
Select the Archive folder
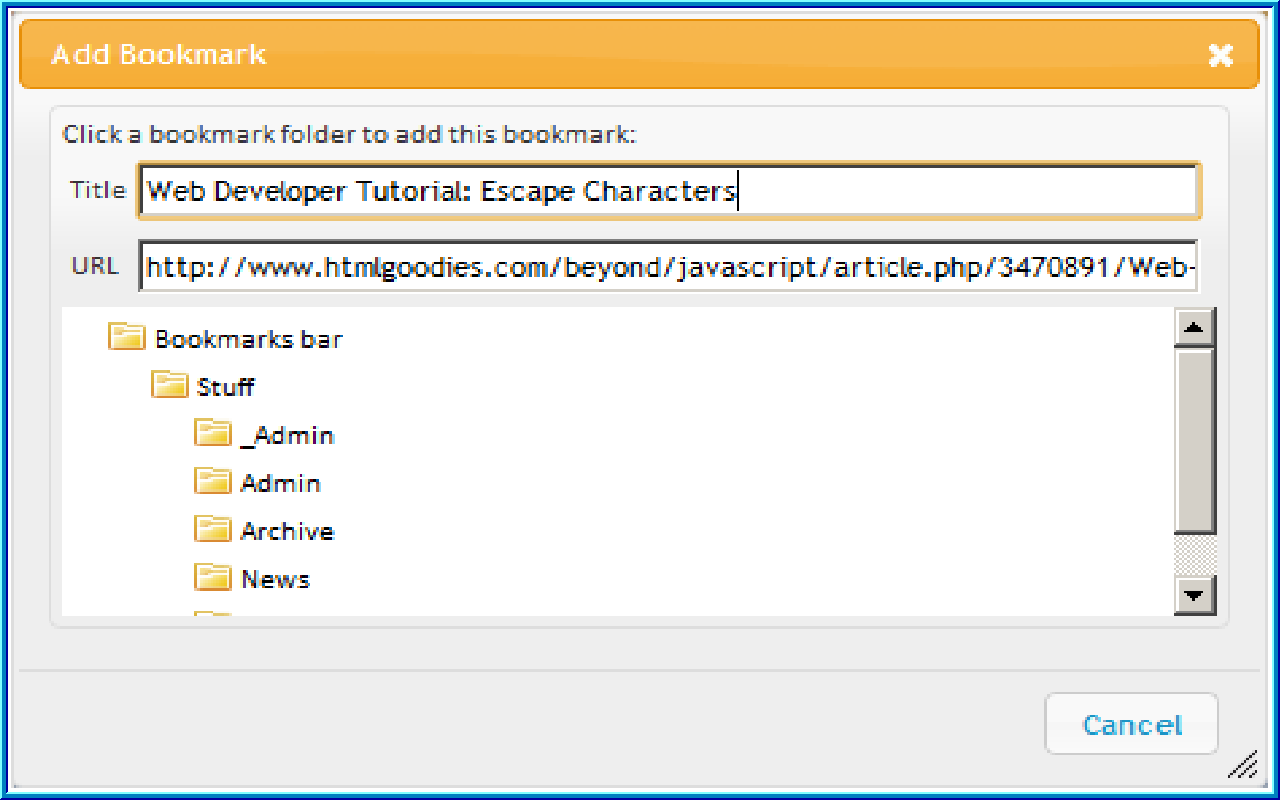point(287,530)
